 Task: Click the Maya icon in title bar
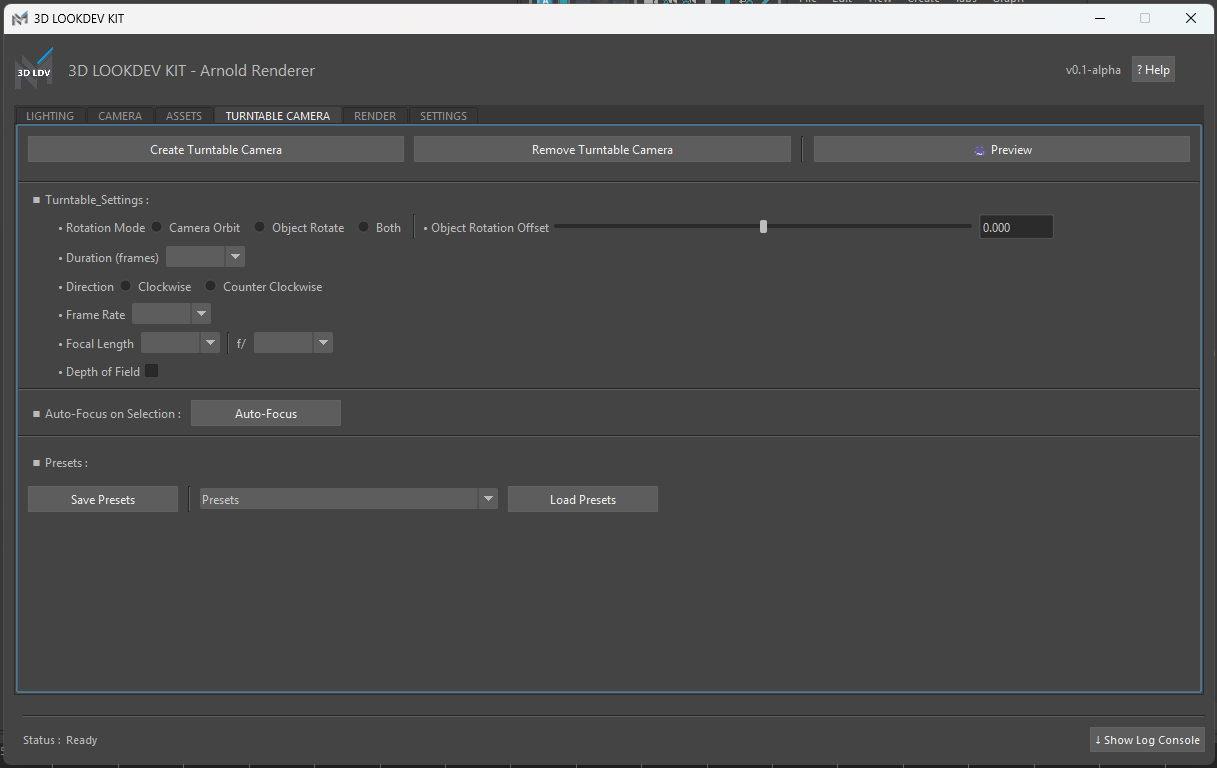click(x=19, y=19)
